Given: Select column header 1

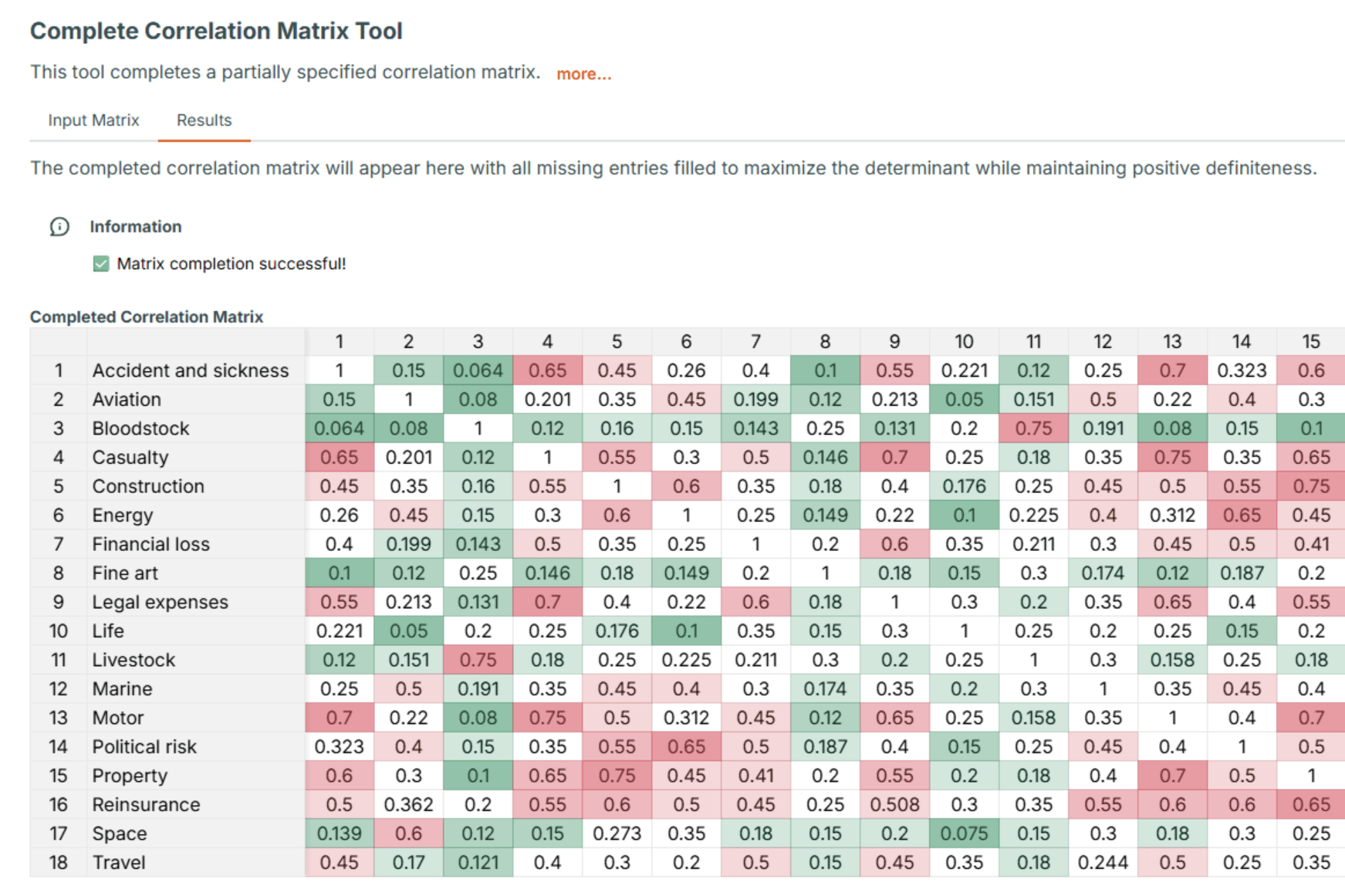Looking at the screenshot, I should coord(339,341).
